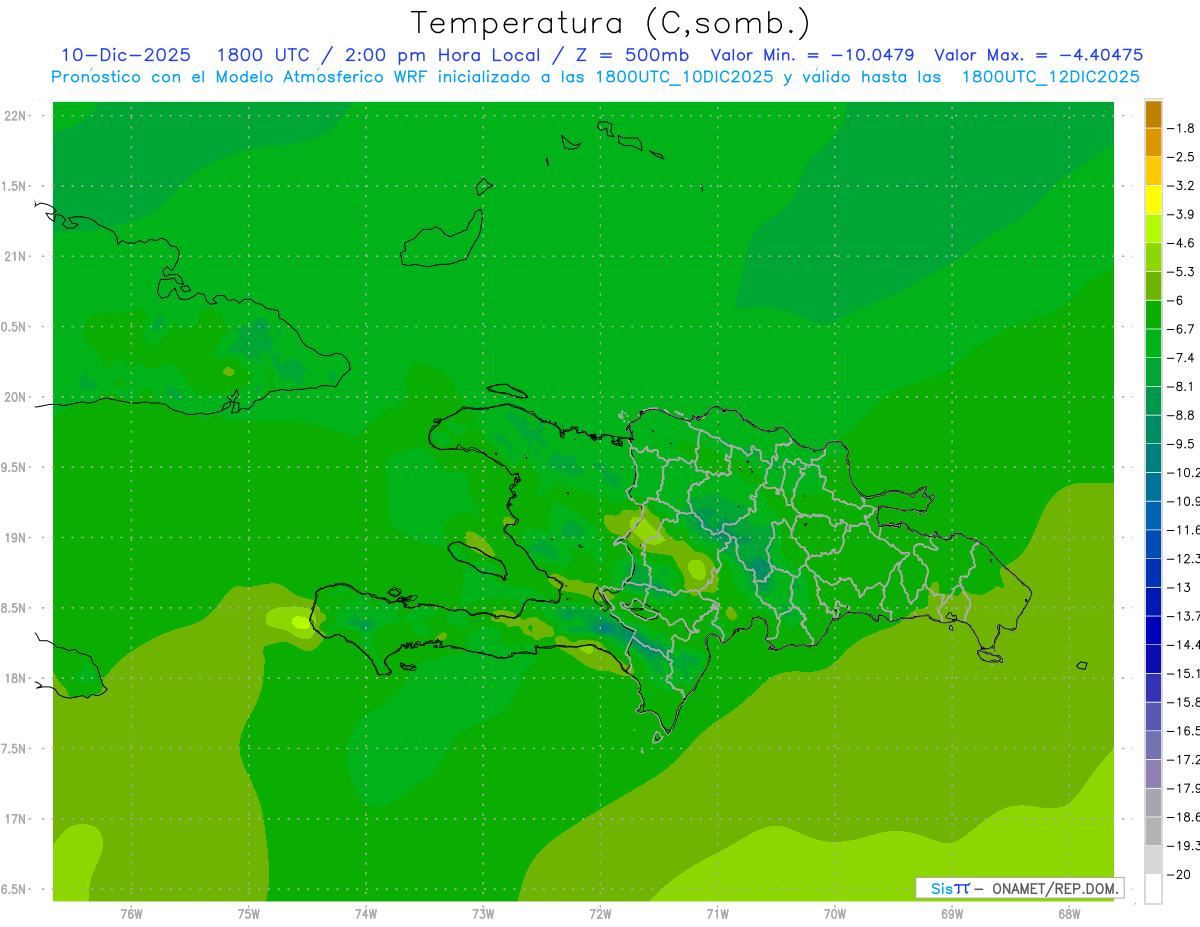The height and width of the screenshot is (927, 1200).
Task: Click the '69W' longitude axis label
Action: [952, 914]
